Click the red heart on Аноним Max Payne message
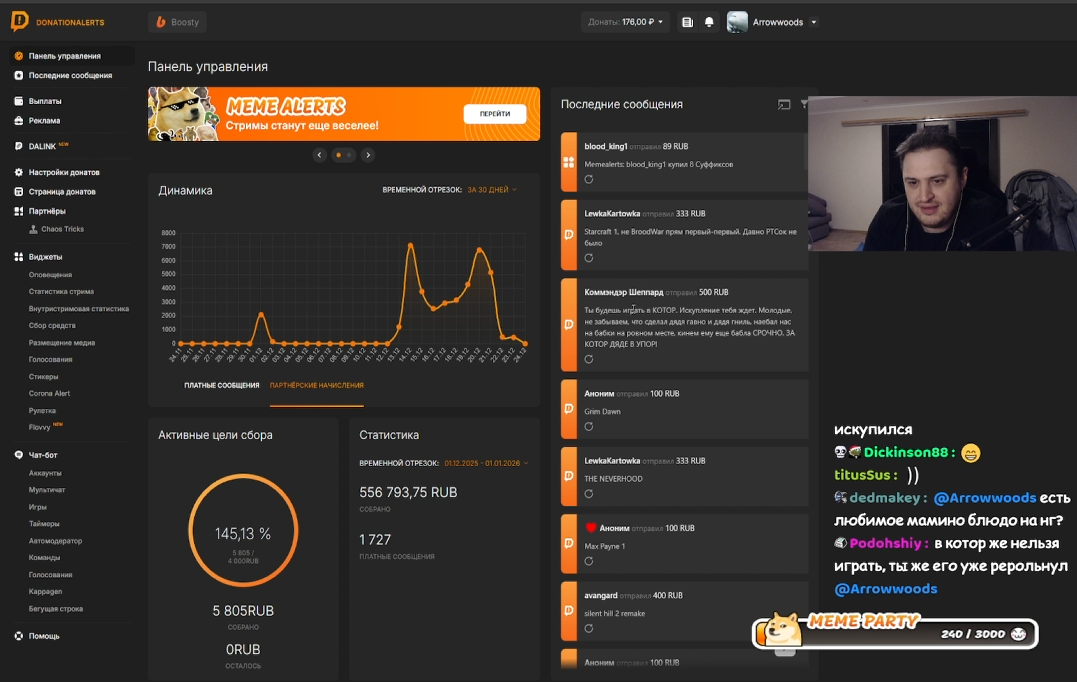The height and width of the screenshot is (682, 1077). click(x=590, y=528)
